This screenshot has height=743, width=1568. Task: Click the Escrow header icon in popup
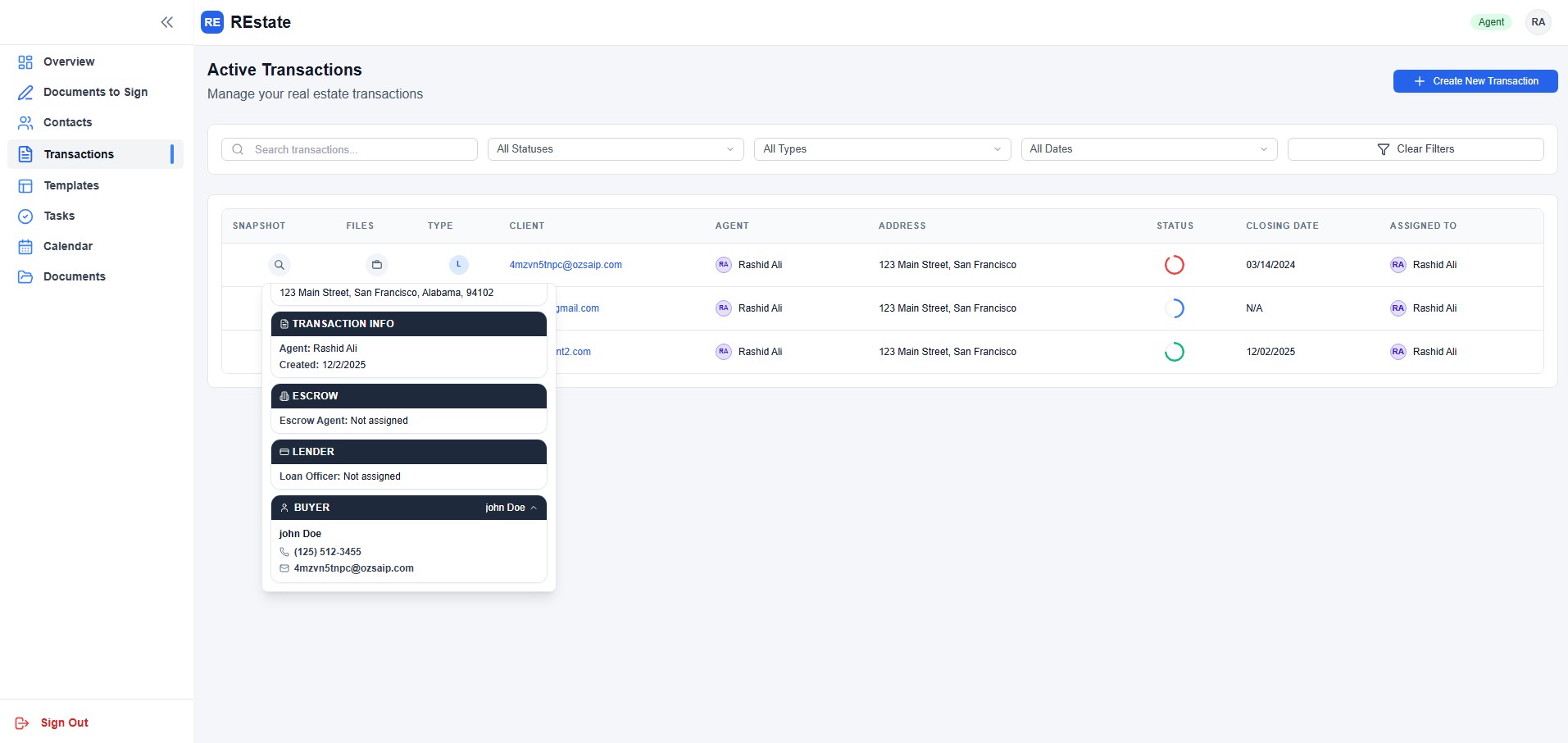[284, 396]
